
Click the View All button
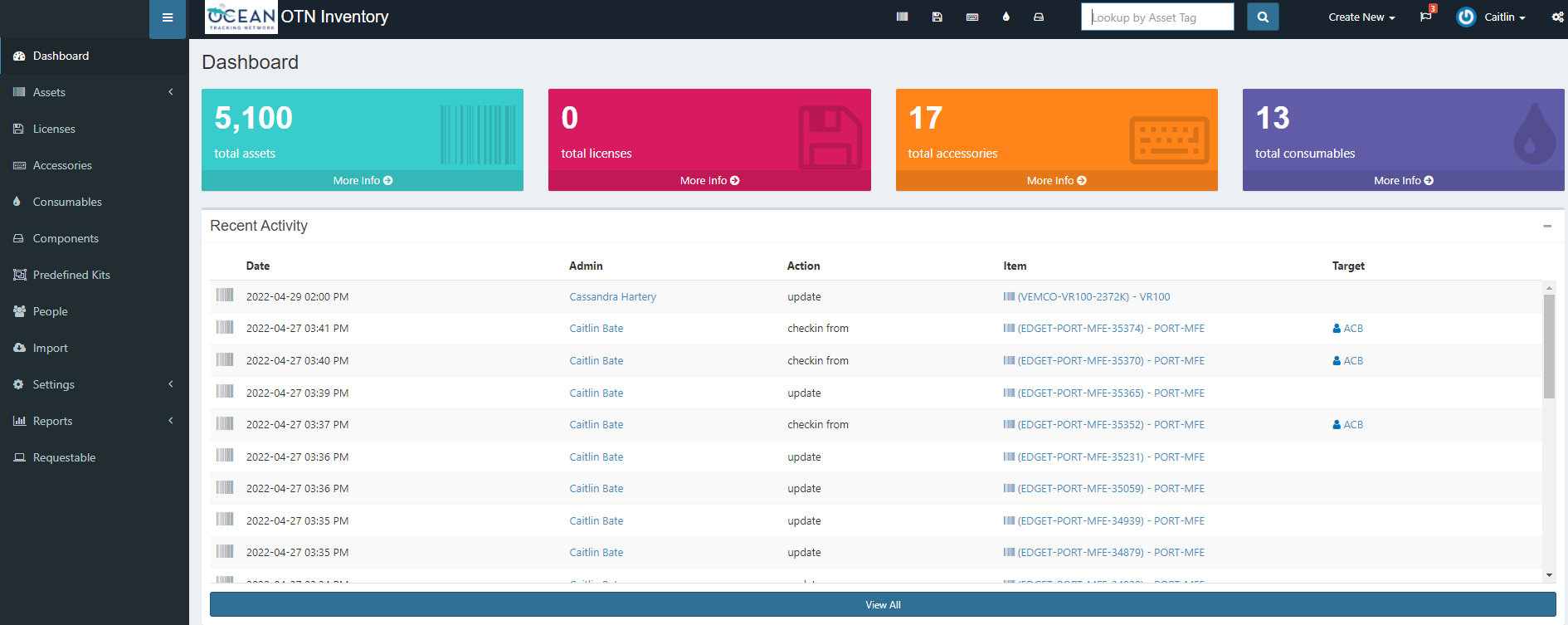[883, 604]
